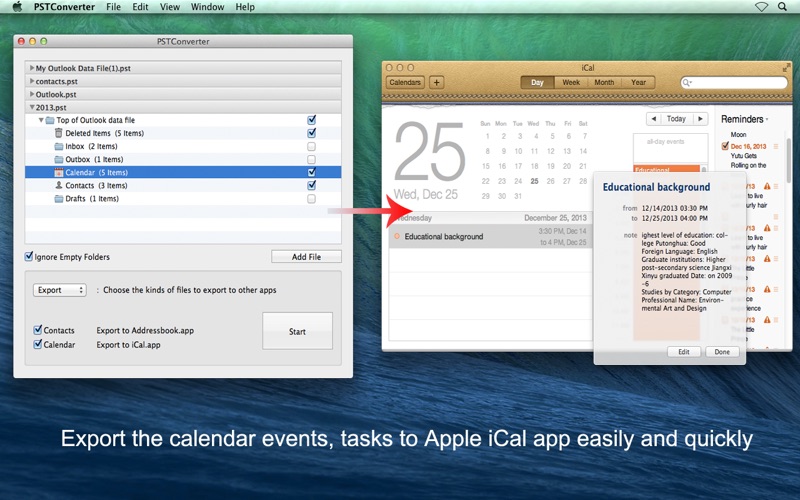Open the Apple menu
The width and height of the screenshot is (800, 500).
[x=17, y=7]
